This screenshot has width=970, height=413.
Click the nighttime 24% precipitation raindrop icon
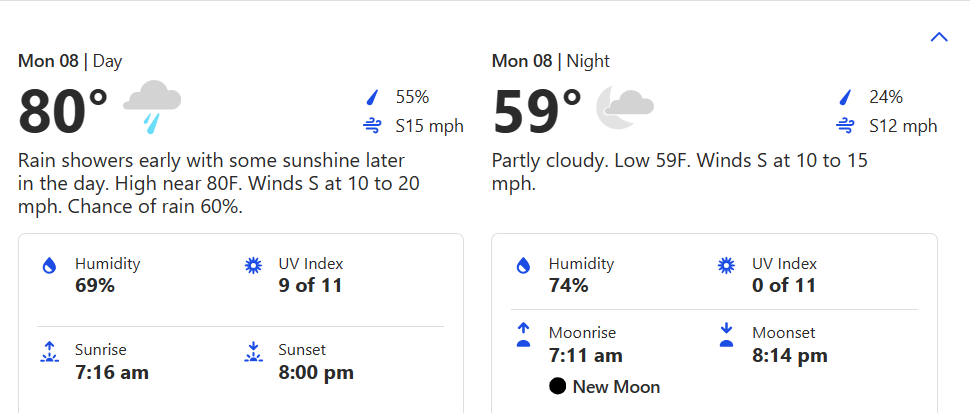pyautogui.click(x=846, y=97)
